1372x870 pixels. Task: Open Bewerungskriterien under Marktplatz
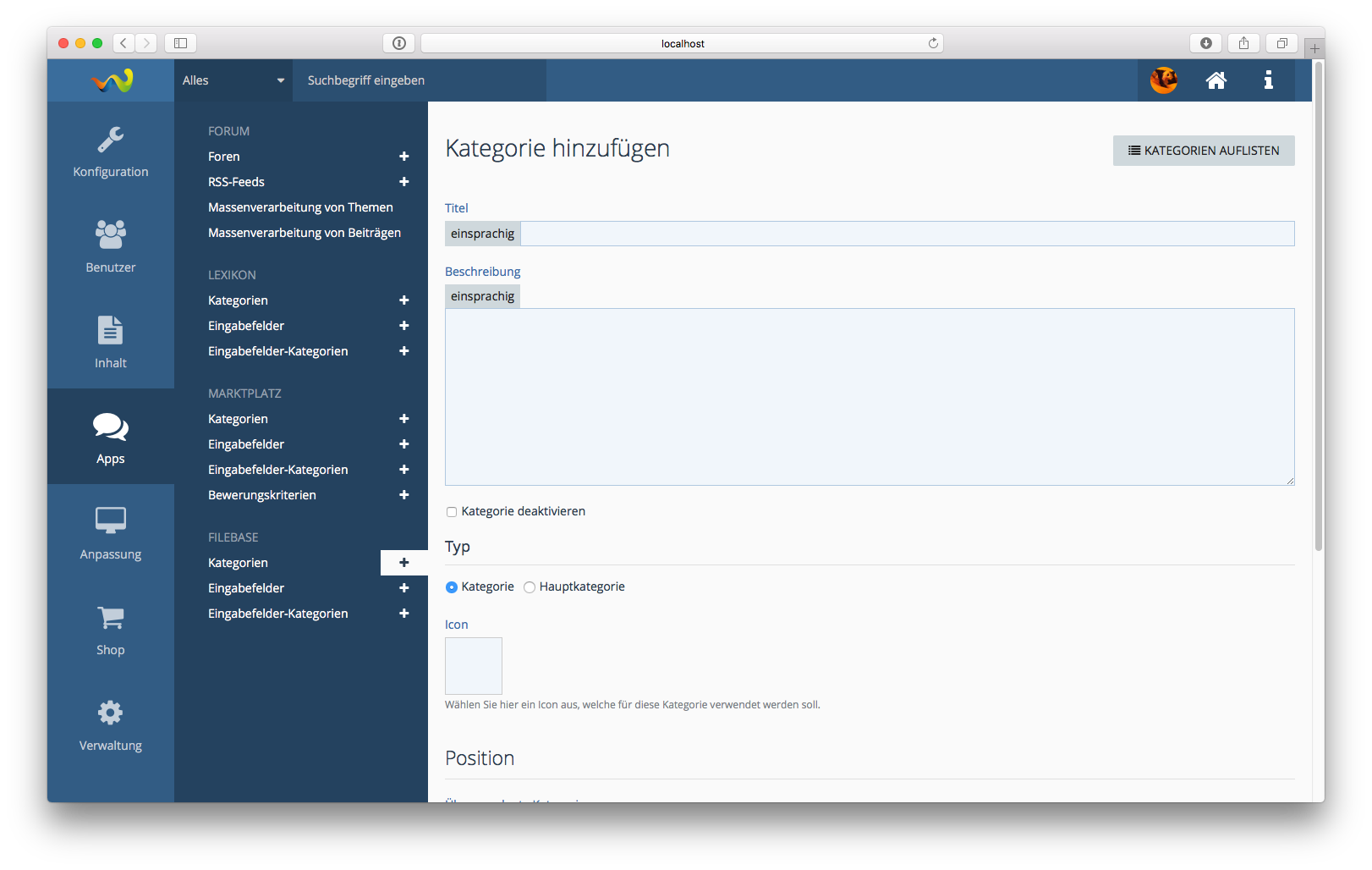tap(262, 495)
